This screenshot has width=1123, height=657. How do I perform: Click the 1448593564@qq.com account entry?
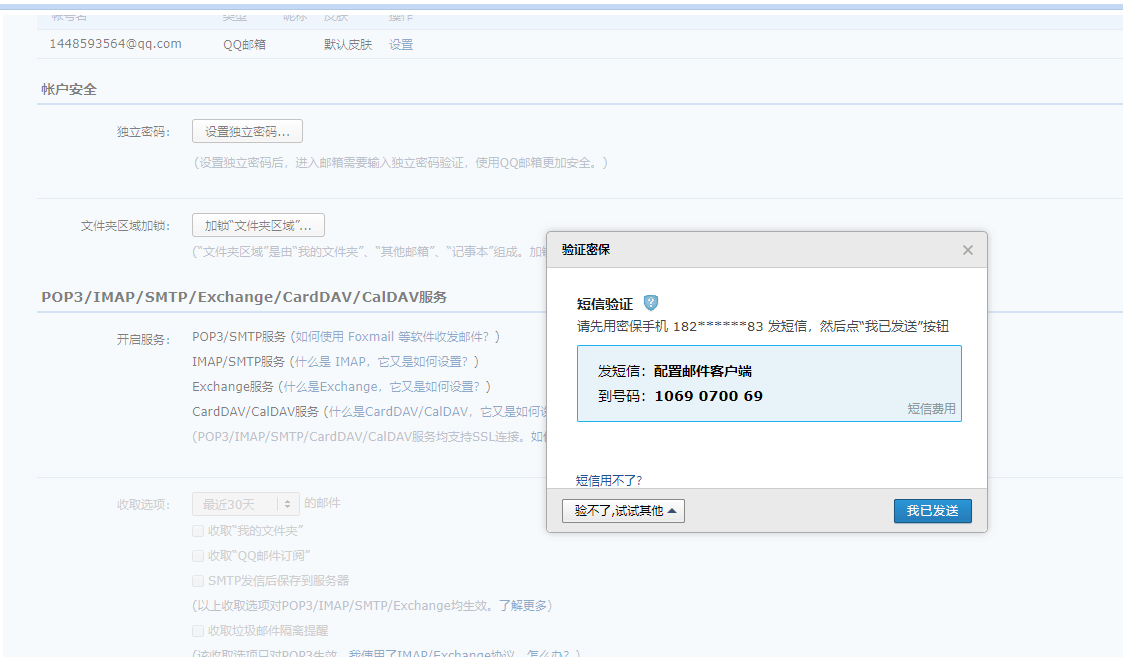click(x=115, y=44)
